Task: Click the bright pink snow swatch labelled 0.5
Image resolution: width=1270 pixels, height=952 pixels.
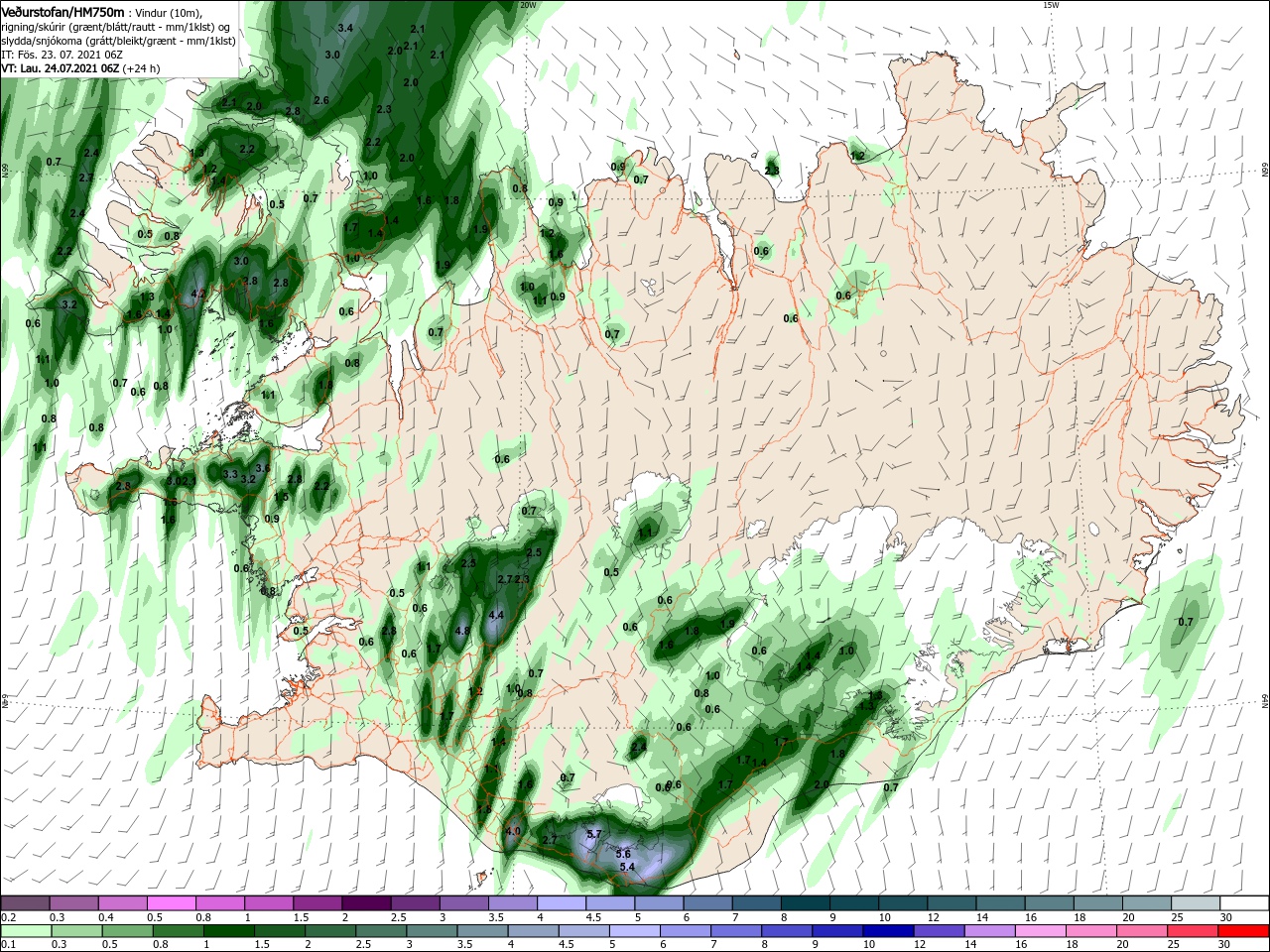Action: pos(171,902)
